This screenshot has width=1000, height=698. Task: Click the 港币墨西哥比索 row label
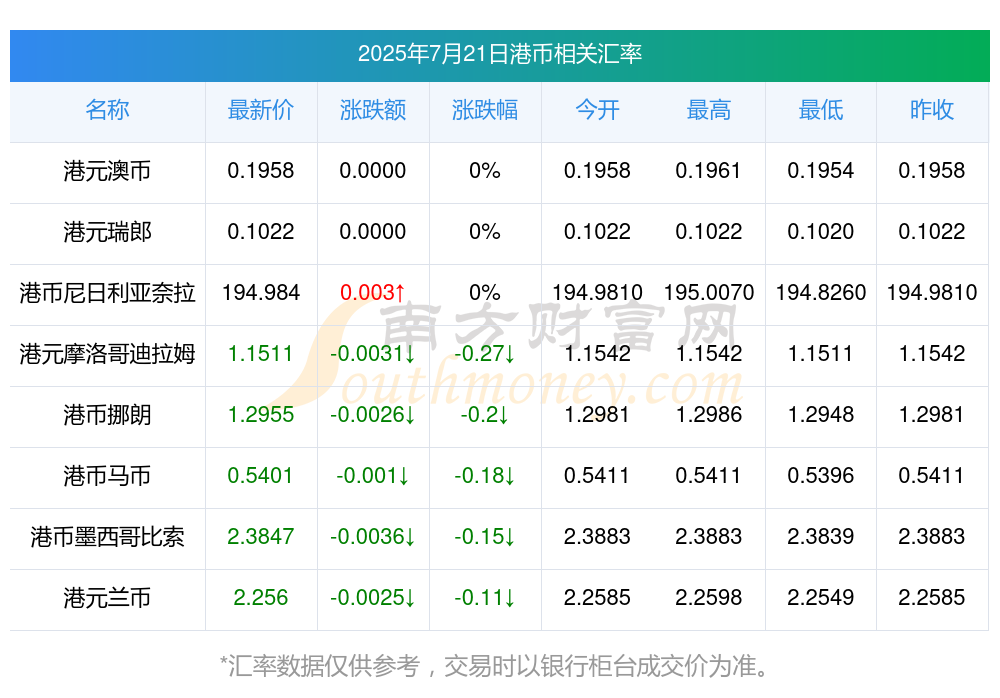click(107, 537)
